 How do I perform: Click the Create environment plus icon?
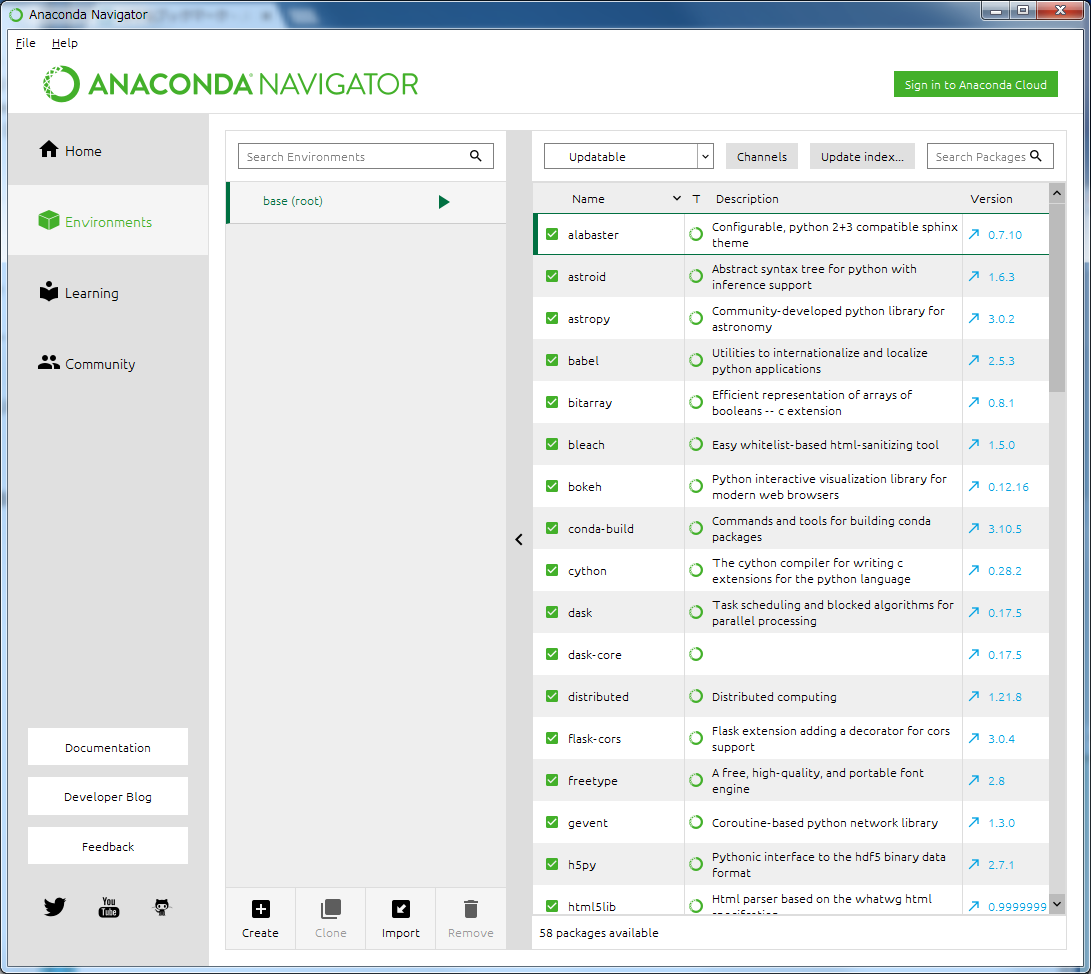point(260,909)
